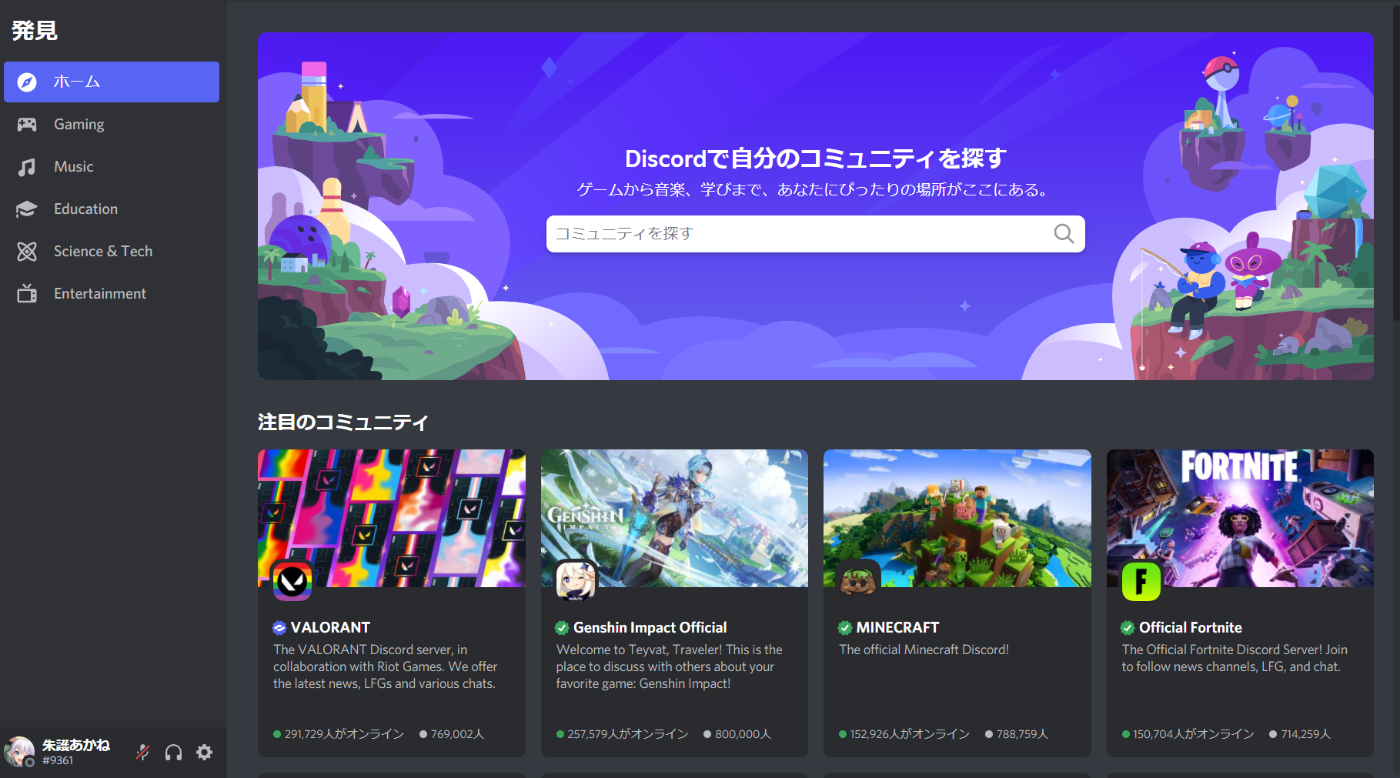The height and width of the screenshot is (778, 1400).
Task: Click the Science & Tech atom icon
Action: [x=27, y=251]
